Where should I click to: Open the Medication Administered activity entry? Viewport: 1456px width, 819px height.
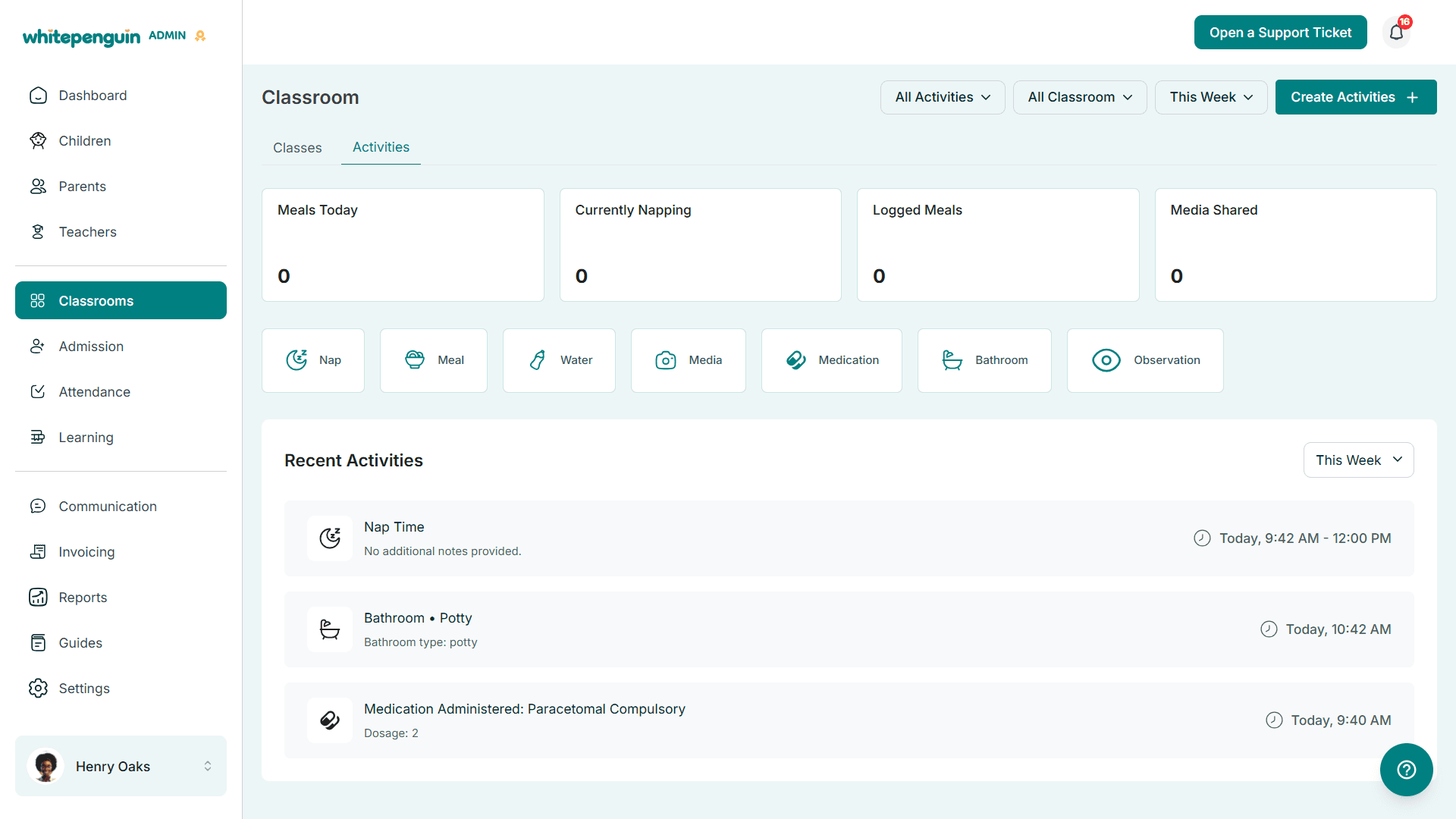[x=849, y=720]
